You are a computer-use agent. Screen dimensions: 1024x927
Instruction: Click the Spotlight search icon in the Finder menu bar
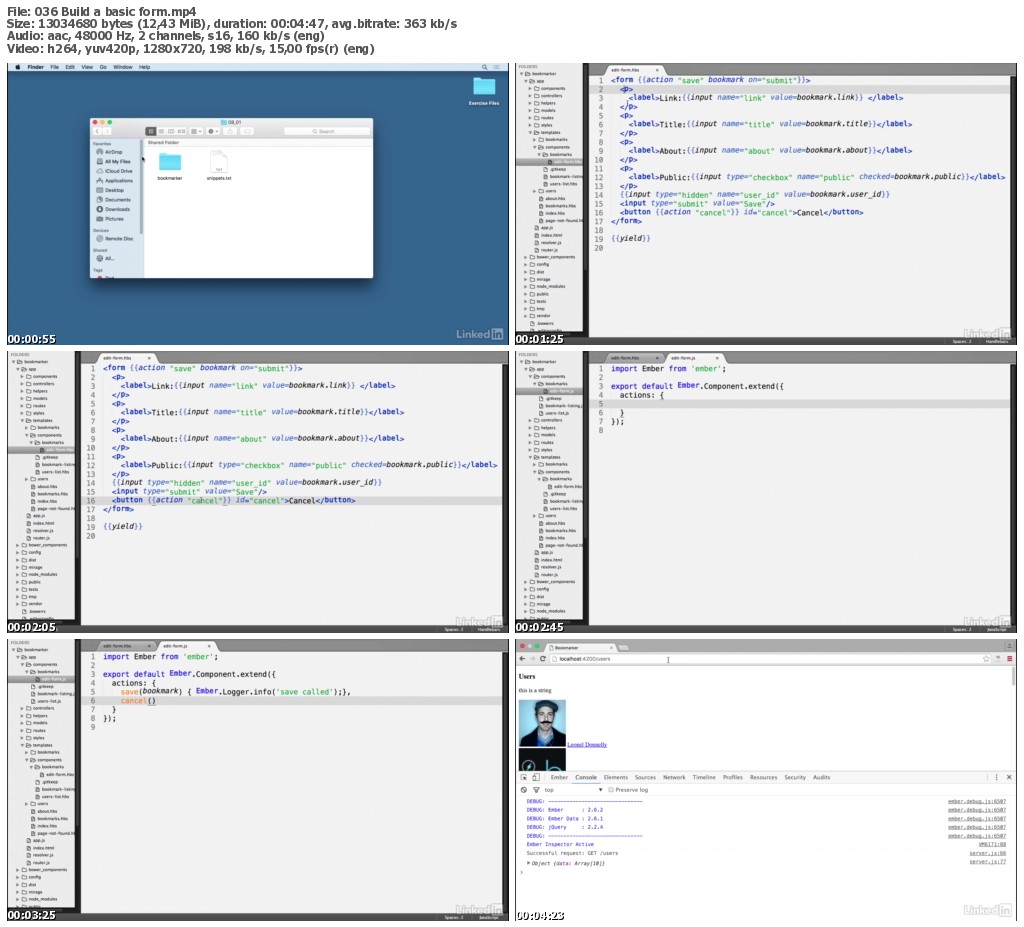(485, 67)
